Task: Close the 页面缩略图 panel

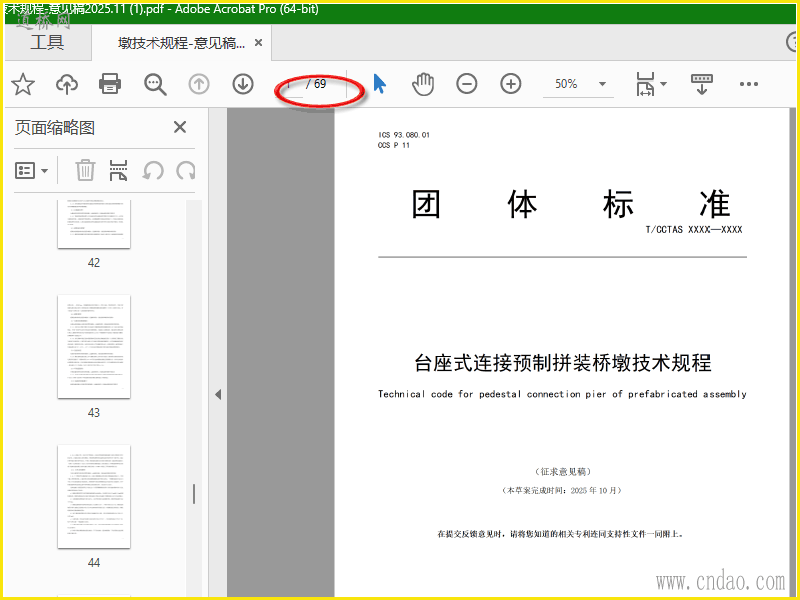Action: tap(180, 127)
